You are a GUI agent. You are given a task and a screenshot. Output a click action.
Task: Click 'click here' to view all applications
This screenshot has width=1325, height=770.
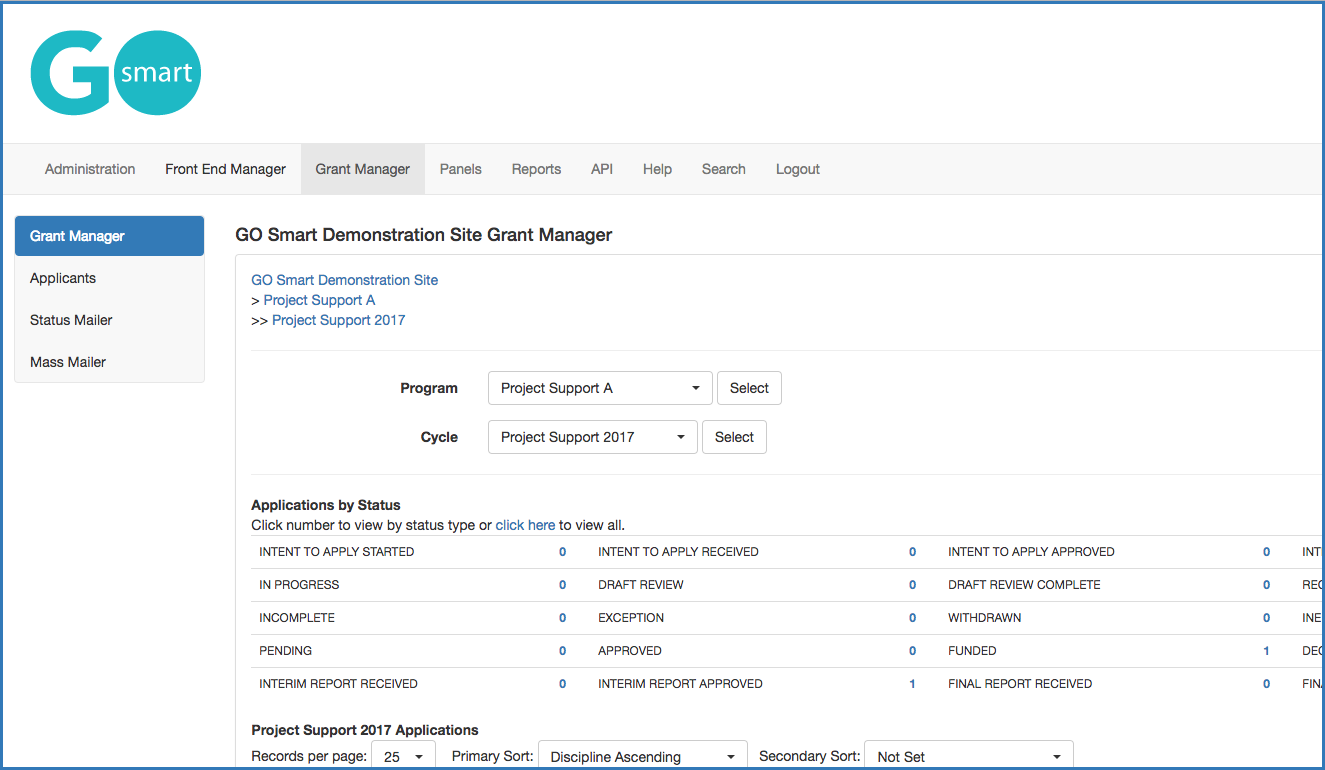[x=525, y=525]
